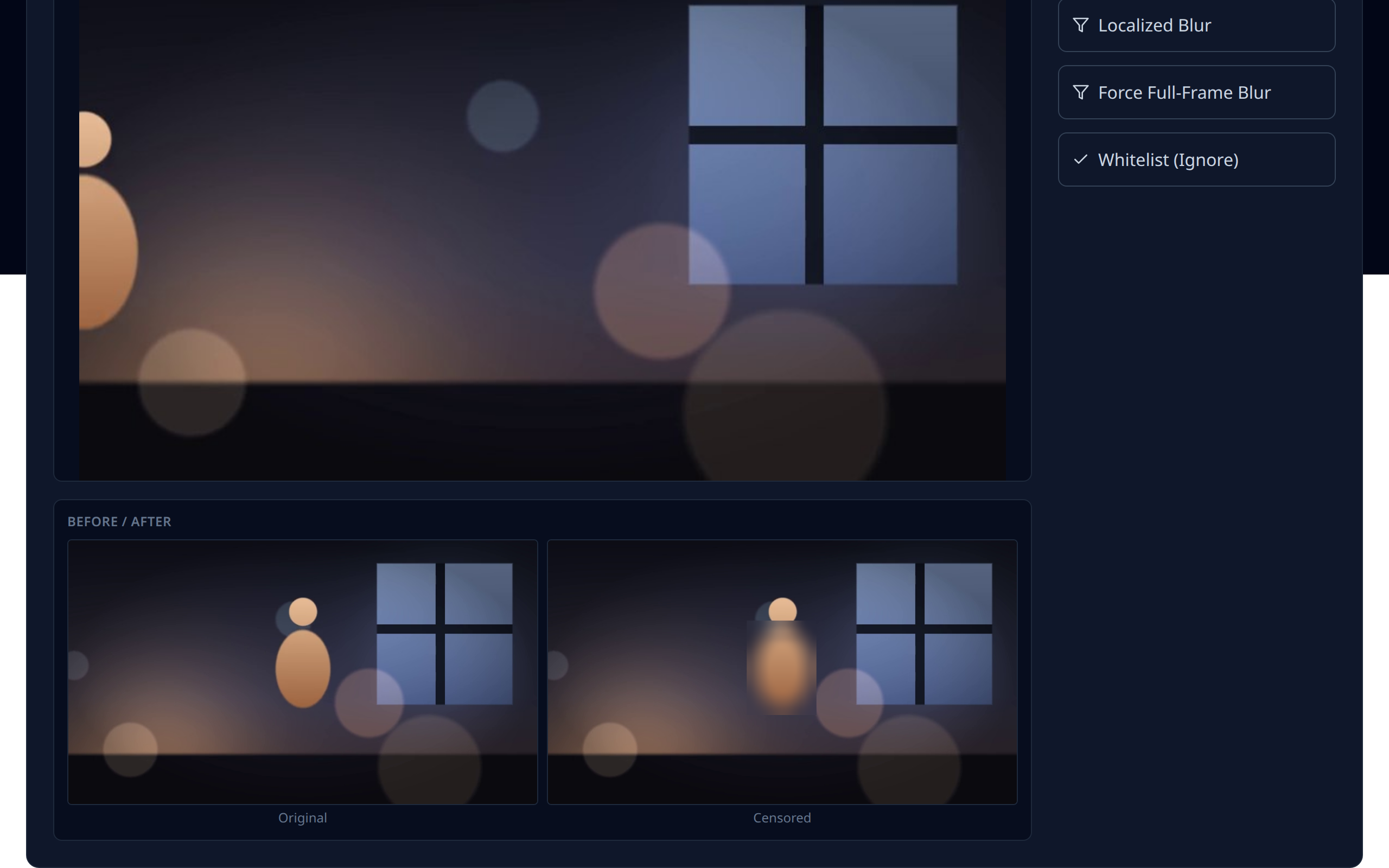Apply the Localized Blur action
Image resolution: width=1389 pixels, height=868 pixels.
1196,25
